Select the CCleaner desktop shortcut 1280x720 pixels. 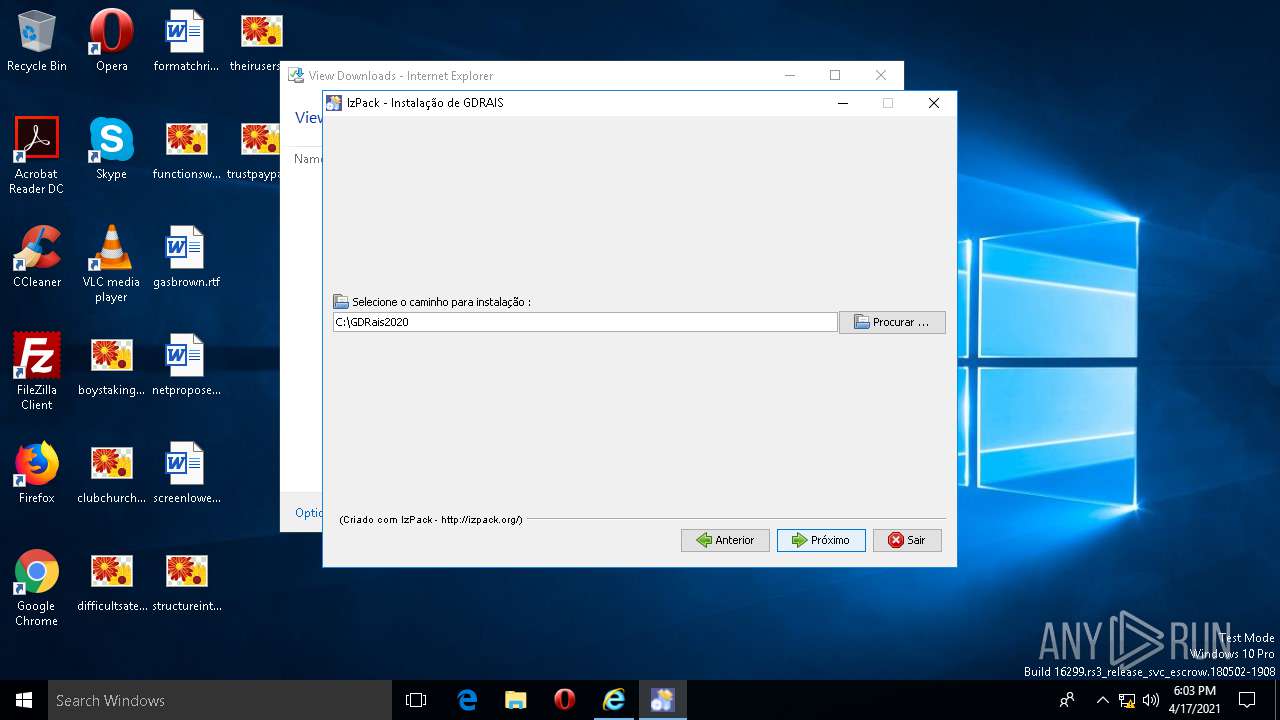[x=37, y=257]
